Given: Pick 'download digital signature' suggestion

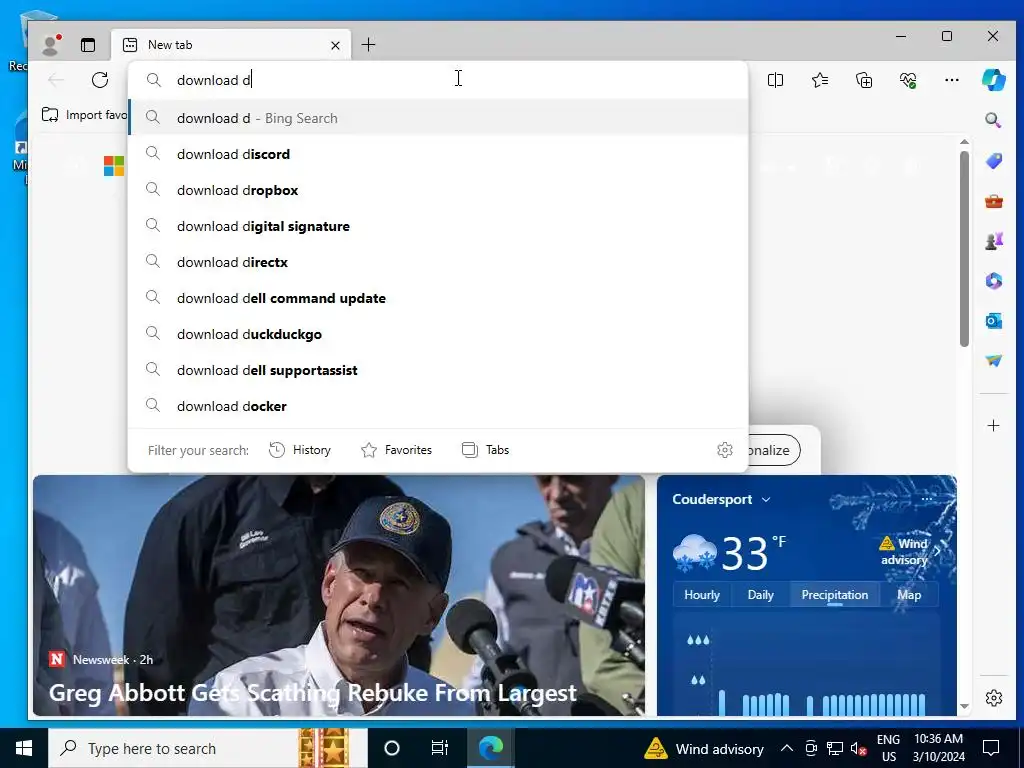Looking at the screenshot, I should click(438, 226).
